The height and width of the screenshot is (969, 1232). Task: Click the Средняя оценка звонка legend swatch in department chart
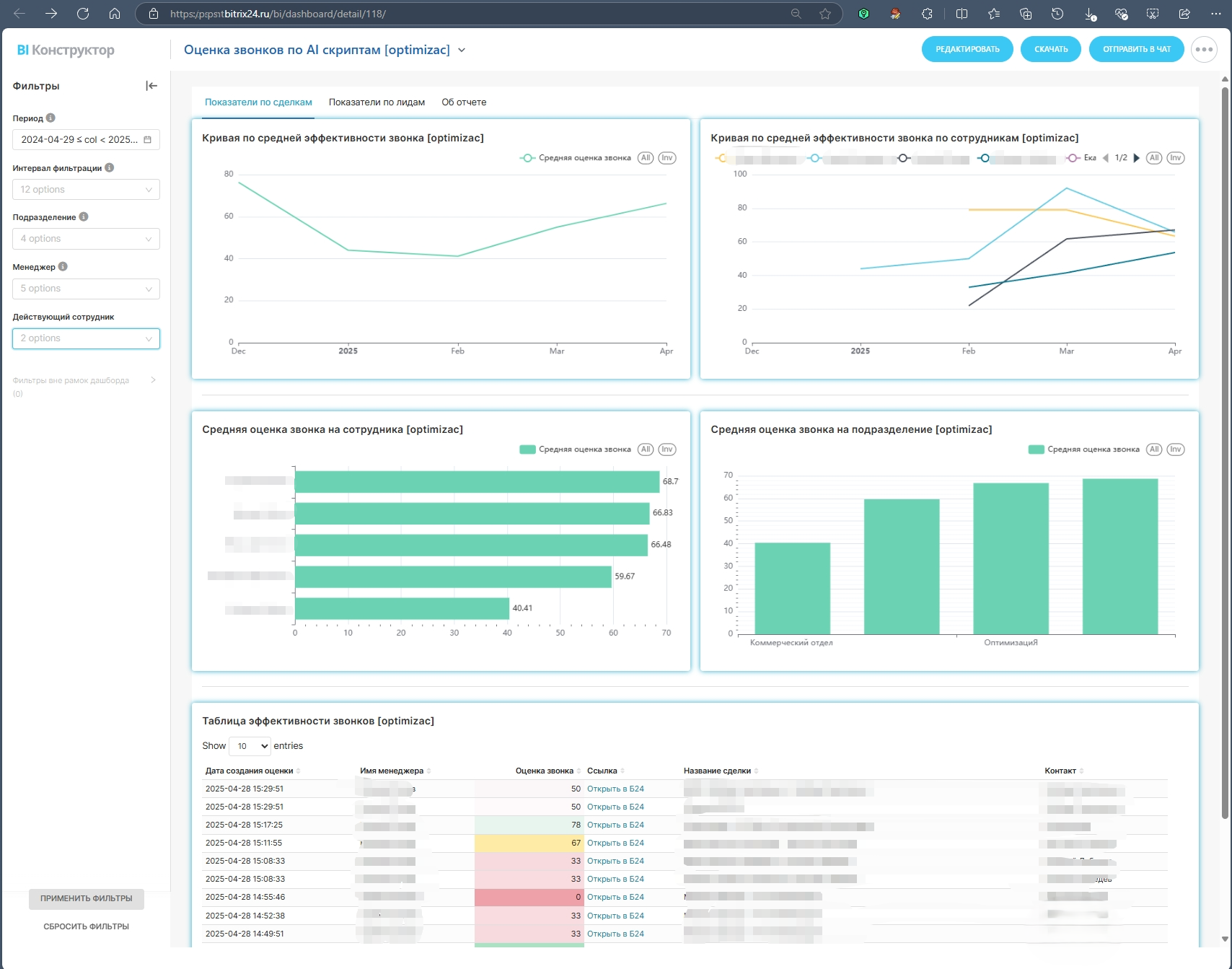point(1036,450)
